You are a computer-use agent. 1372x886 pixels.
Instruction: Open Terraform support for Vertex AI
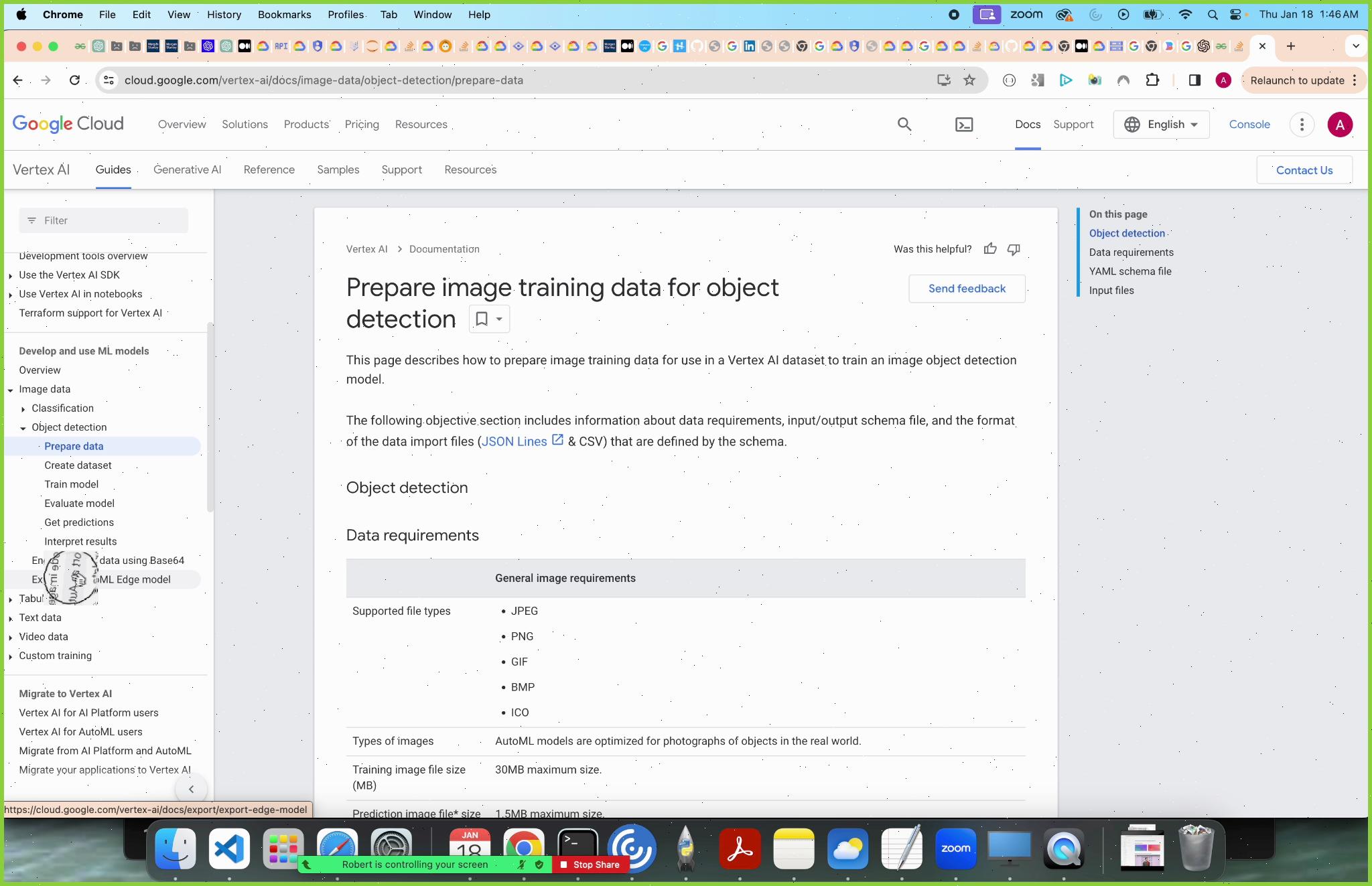click(x=90, y=313)
